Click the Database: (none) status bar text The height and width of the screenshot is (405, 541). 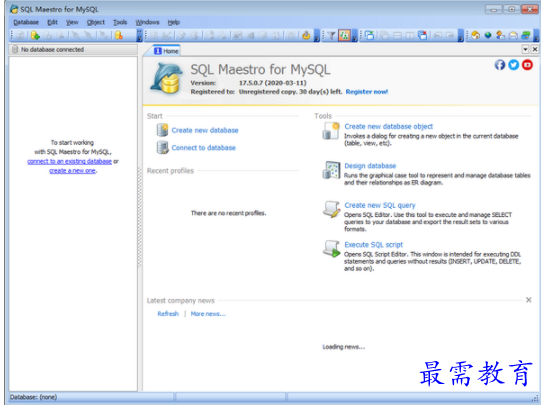(x=33, y=397)
